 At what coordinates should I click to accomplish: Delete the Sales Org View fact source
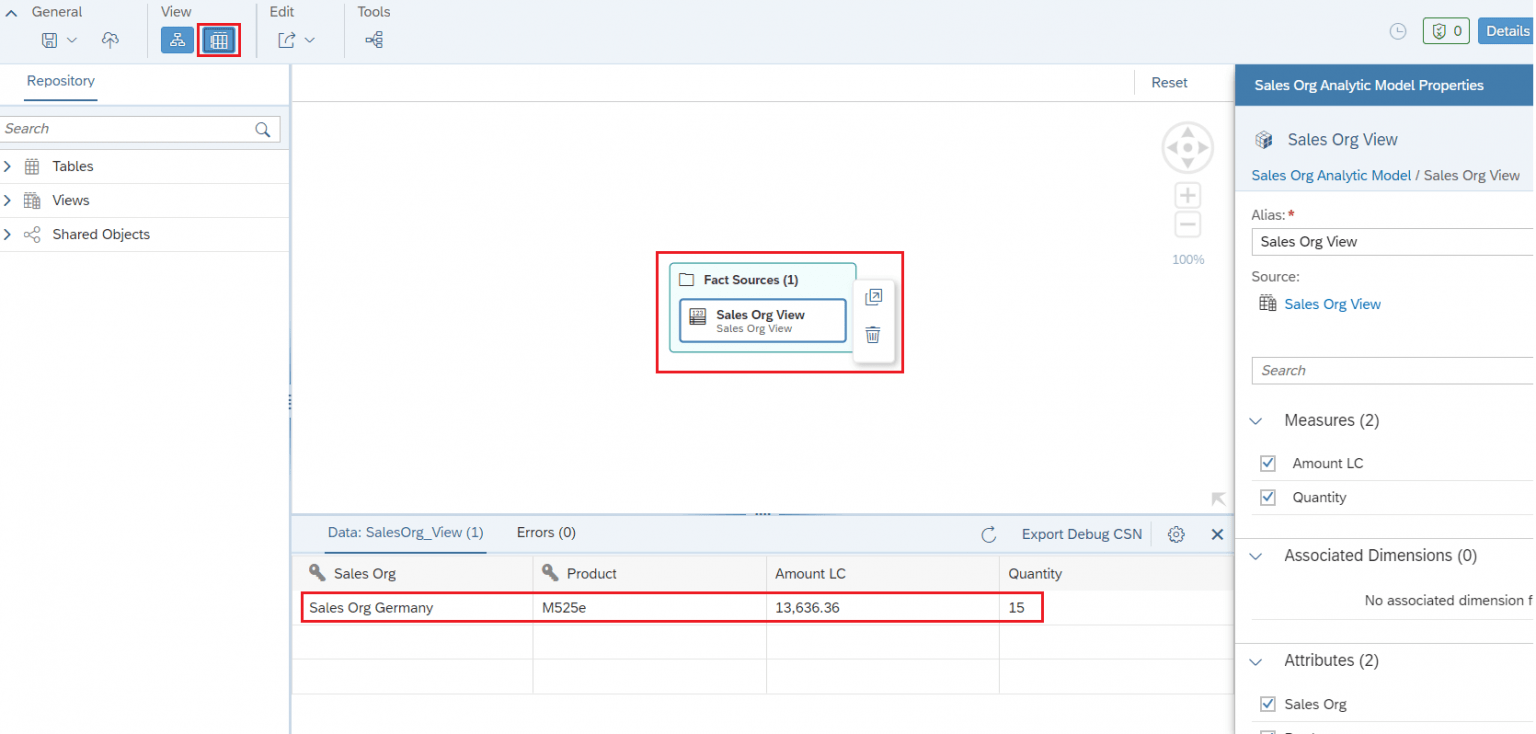(x=872, y=334)
